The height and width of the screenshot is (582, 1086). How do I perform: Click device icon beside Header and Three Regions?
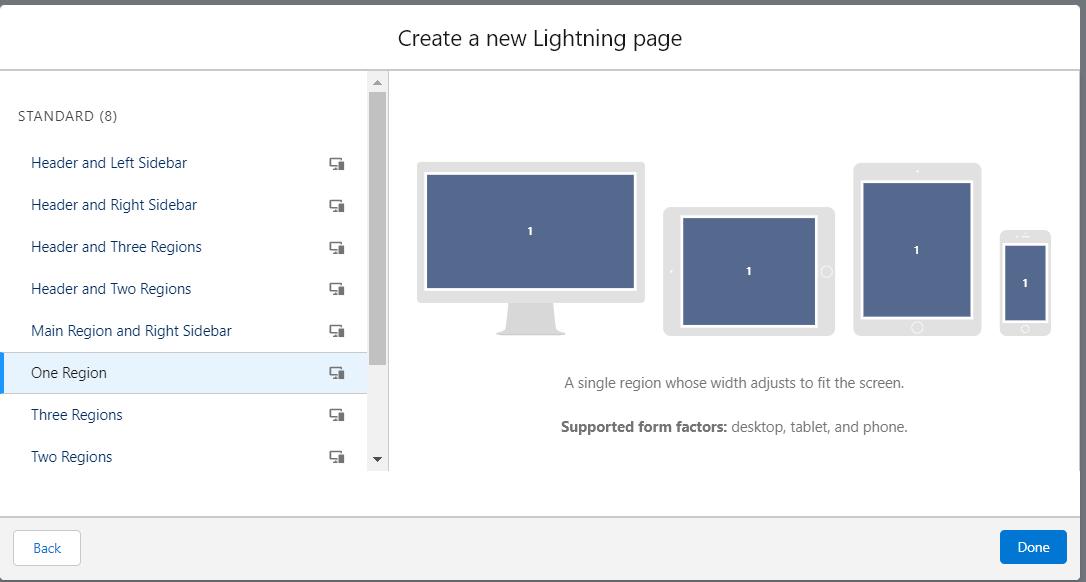point(337,248)
